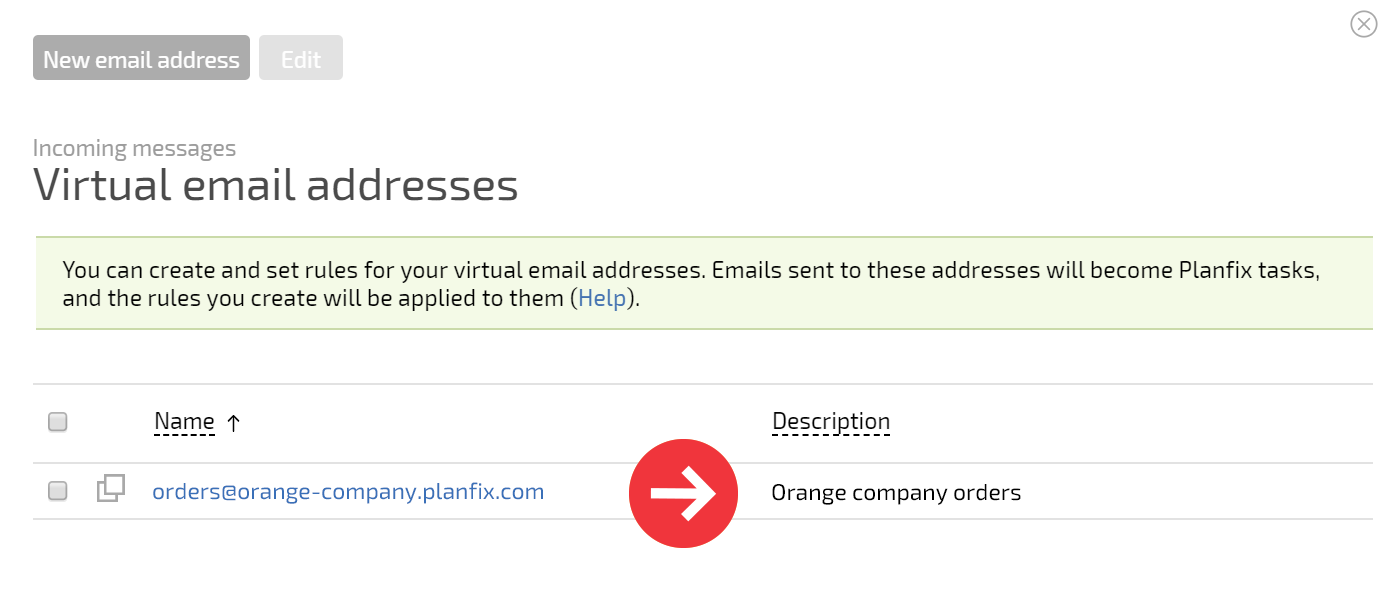Open the Help link in the info banner
Image resolution: width=1398 pixels, height=608 pixels.
coord(602,298)
